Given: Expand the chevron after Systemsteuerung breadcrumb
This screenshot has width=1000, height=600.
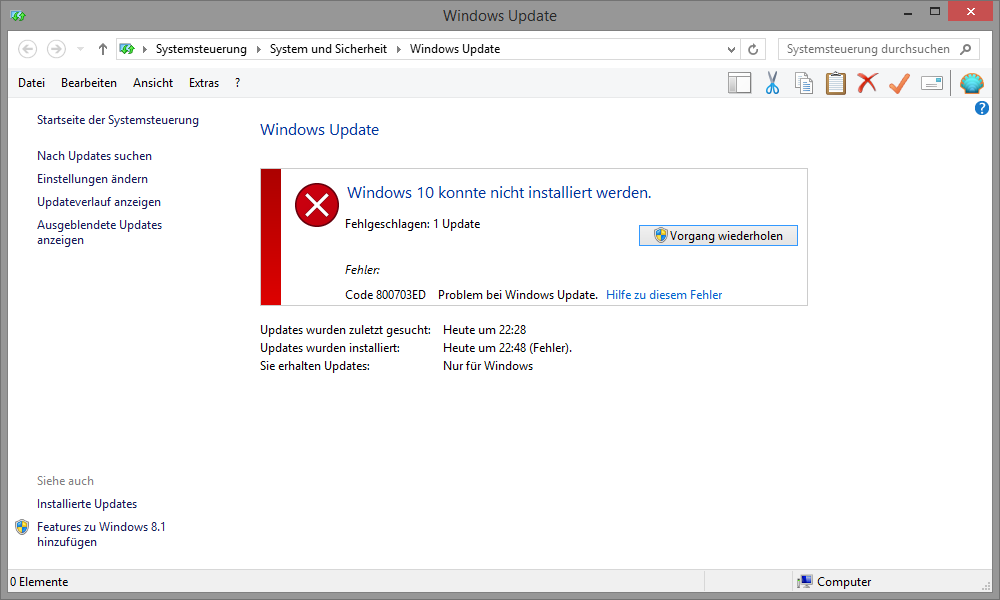Looking at the screenshot, I should (258, 49).
